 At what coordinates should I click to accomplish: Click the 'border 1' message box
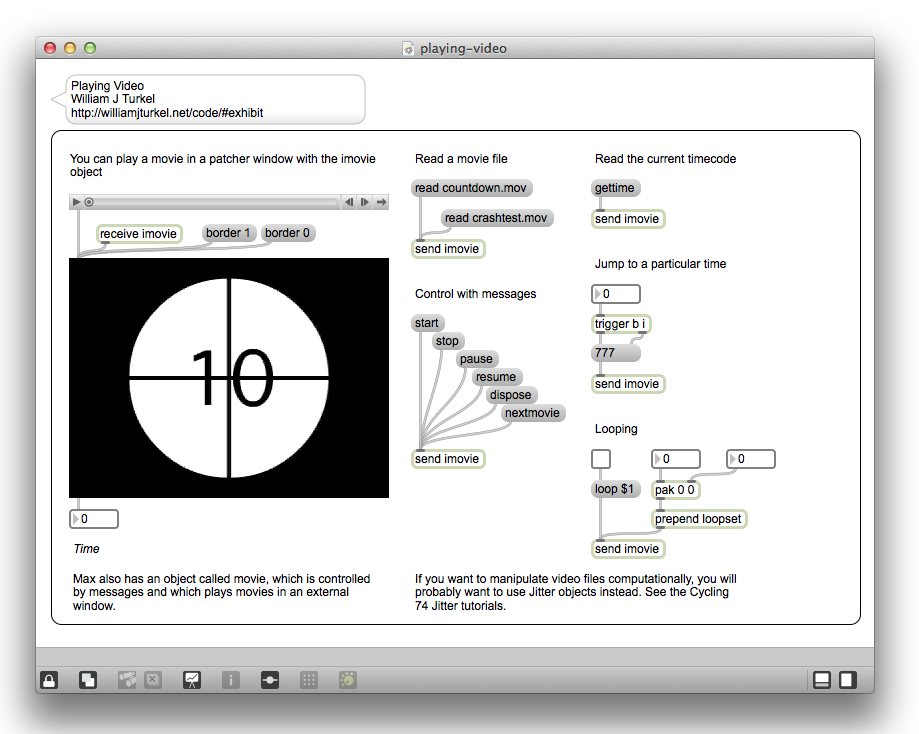pos(229,233)
